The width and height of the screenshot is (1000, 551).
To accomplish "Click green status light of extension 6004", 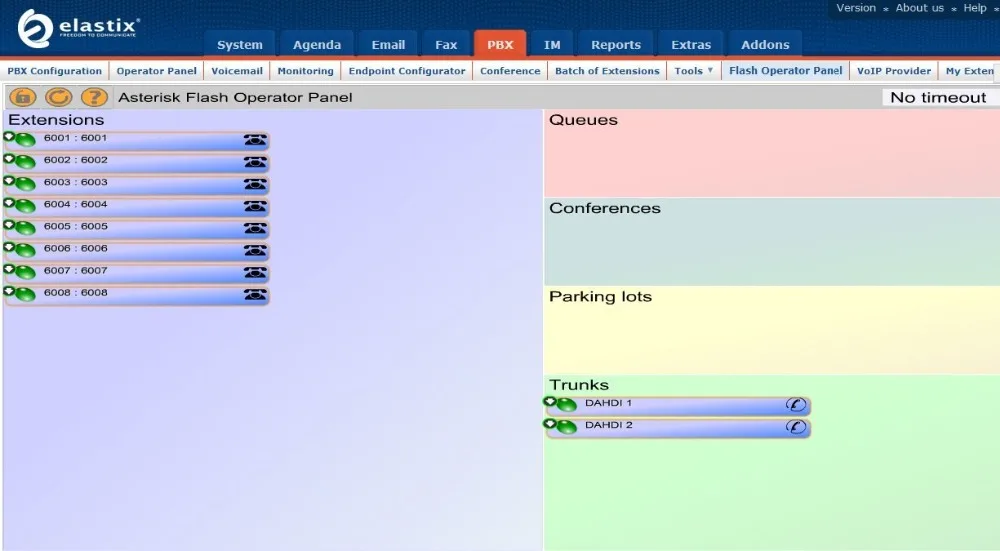I will [x=26, y=206].
